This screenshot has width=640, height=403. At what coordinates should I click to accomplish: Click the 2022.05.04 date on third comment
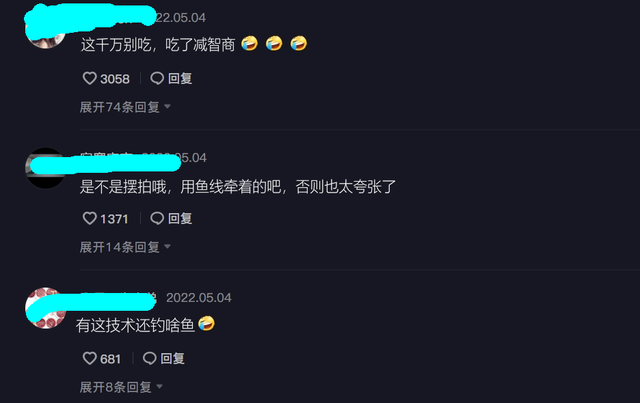click(x=199, y=298)
